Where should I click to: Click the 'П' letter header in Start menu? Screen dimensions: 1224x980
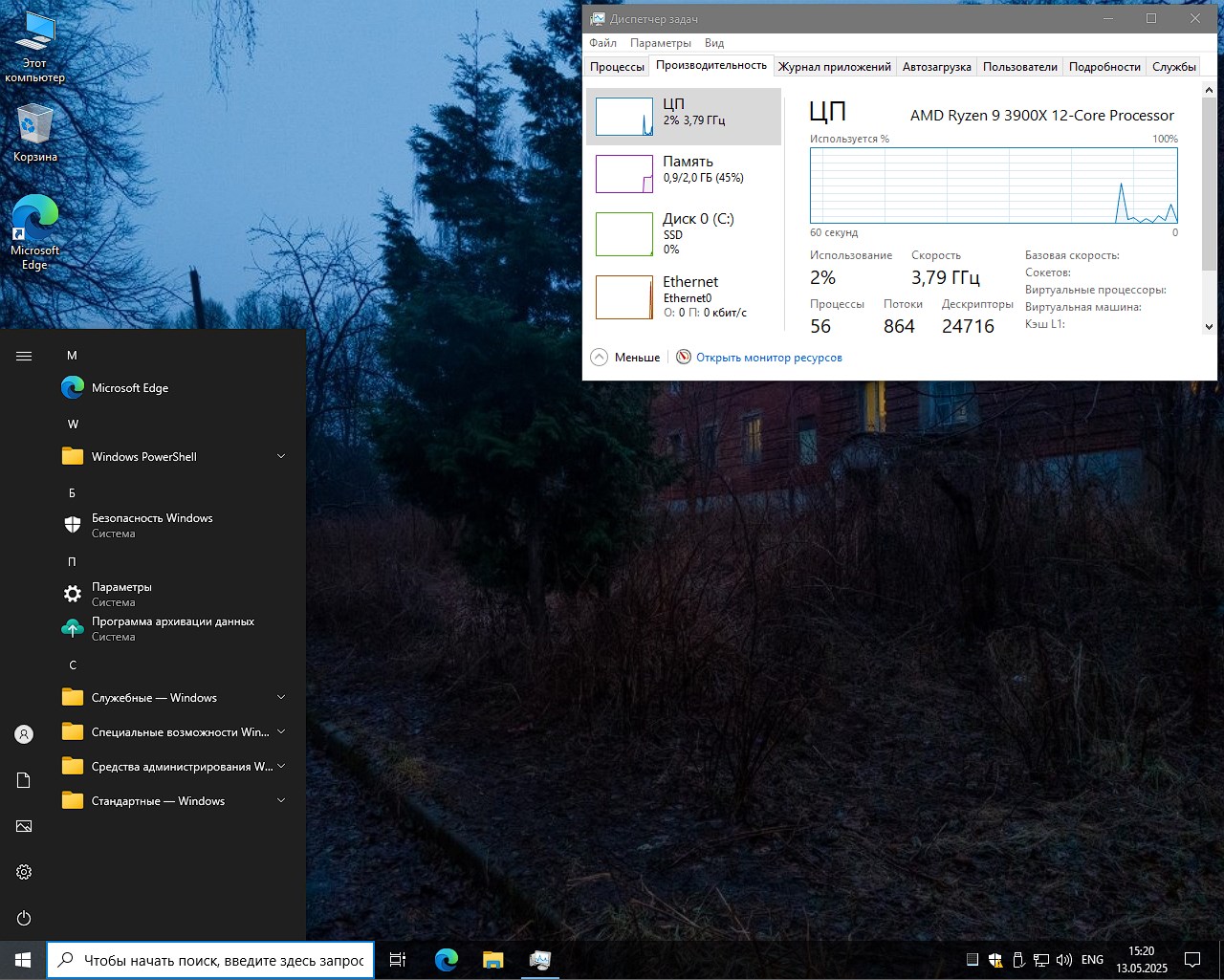(x=72, y=561)
